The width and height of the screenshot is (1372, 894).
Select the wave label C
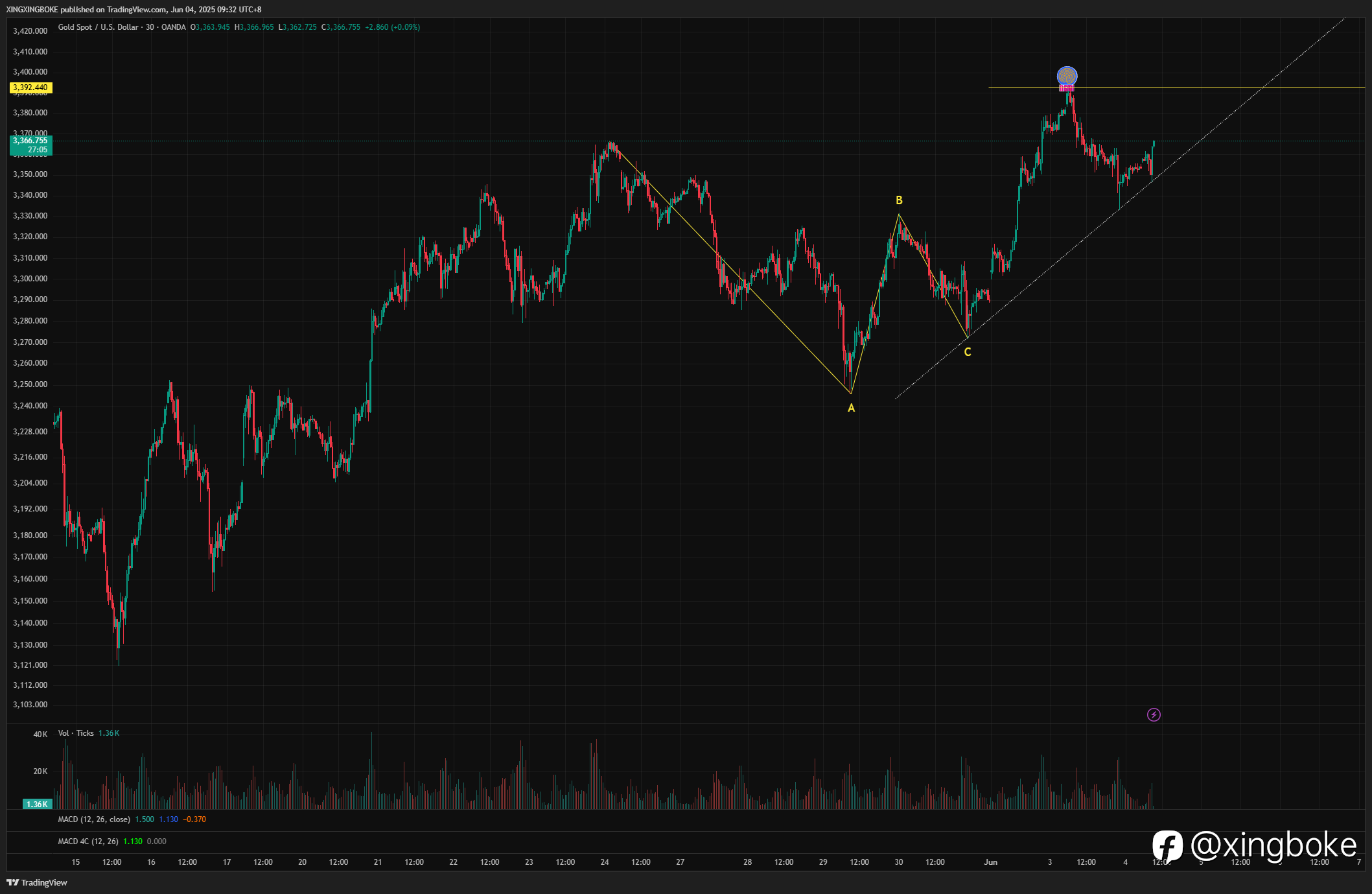(x=968, y=352)
